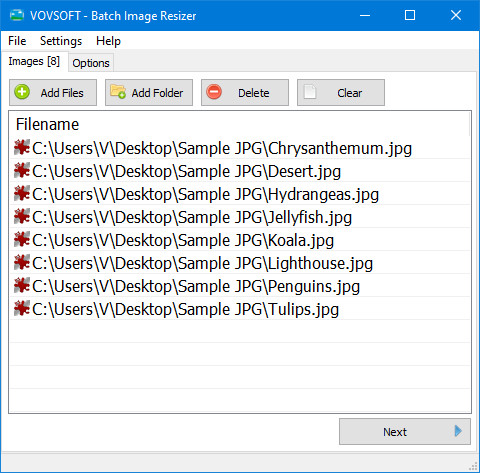Minimize the Batch Image Resizer window
Image resolution: width=480 pixels, height=473 pixels.
point(365,15)
